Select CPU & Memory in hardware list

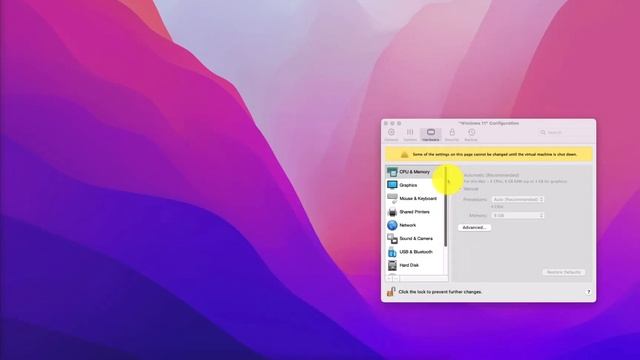414,172
